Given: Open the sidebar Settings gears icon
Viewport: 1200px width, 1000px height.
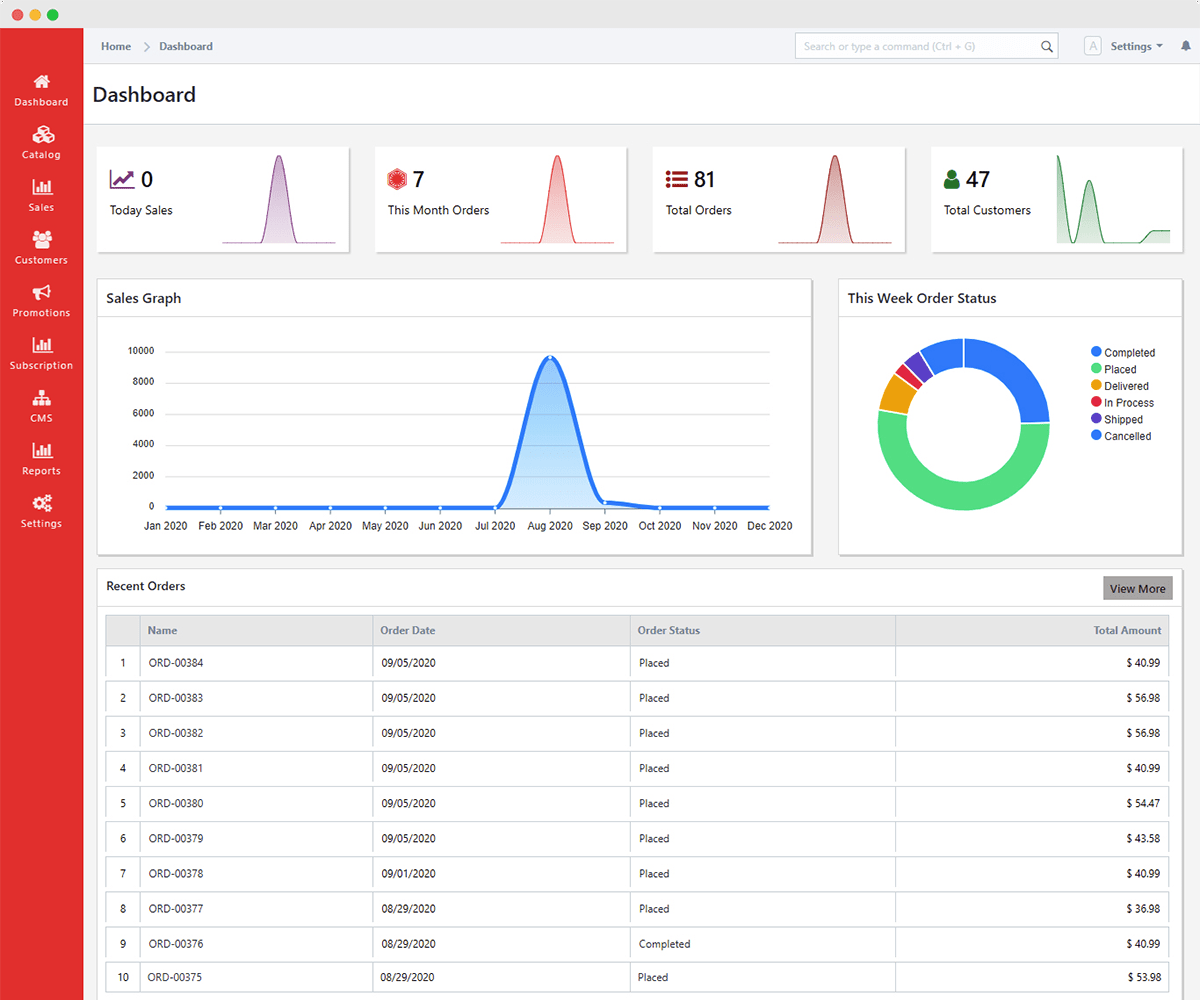Looking at the screenshot, I should coord(41,503).
